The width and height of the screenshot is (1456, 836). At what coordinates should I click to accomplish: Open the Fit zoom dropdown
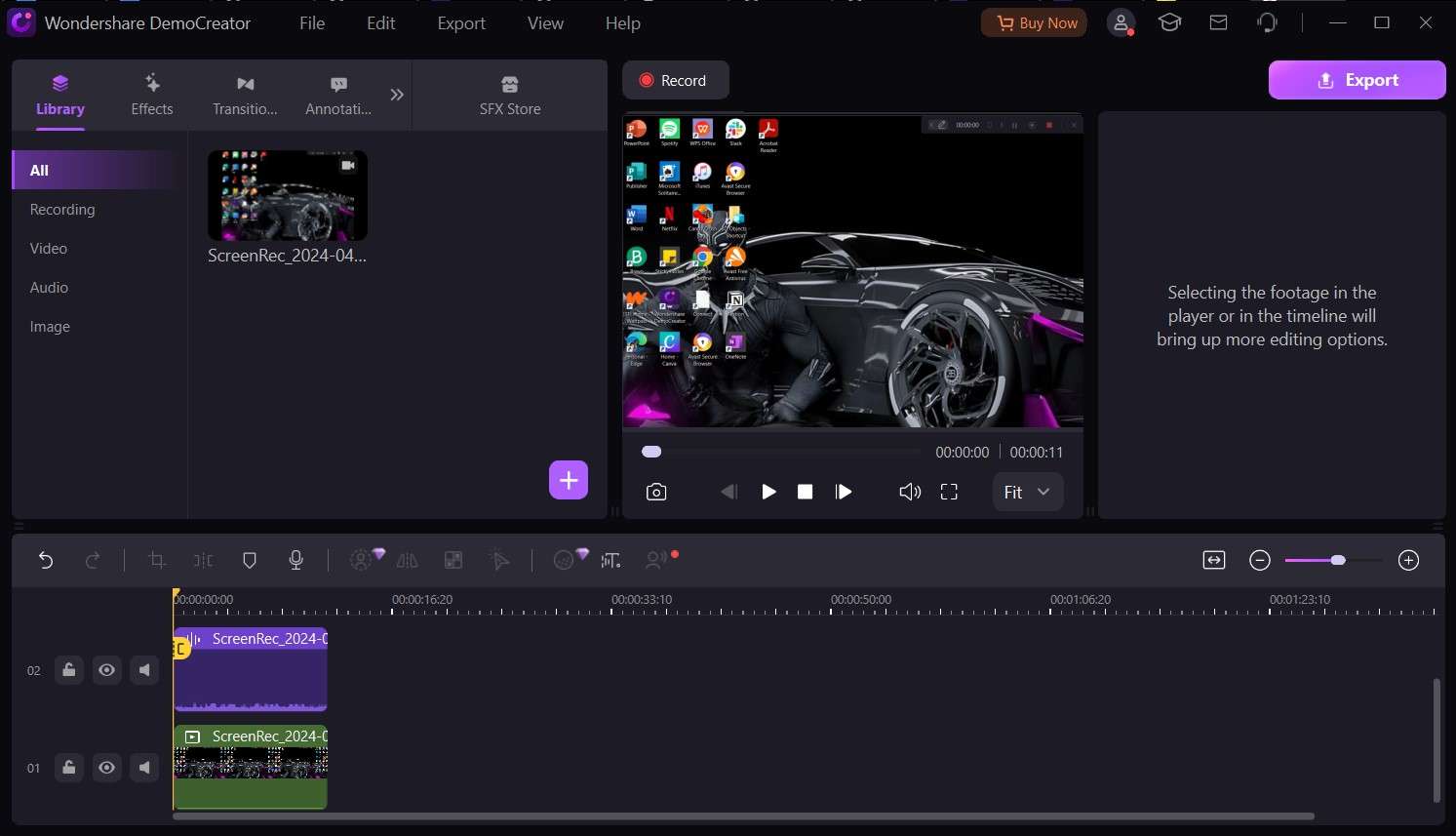[x=1028, y=492]
